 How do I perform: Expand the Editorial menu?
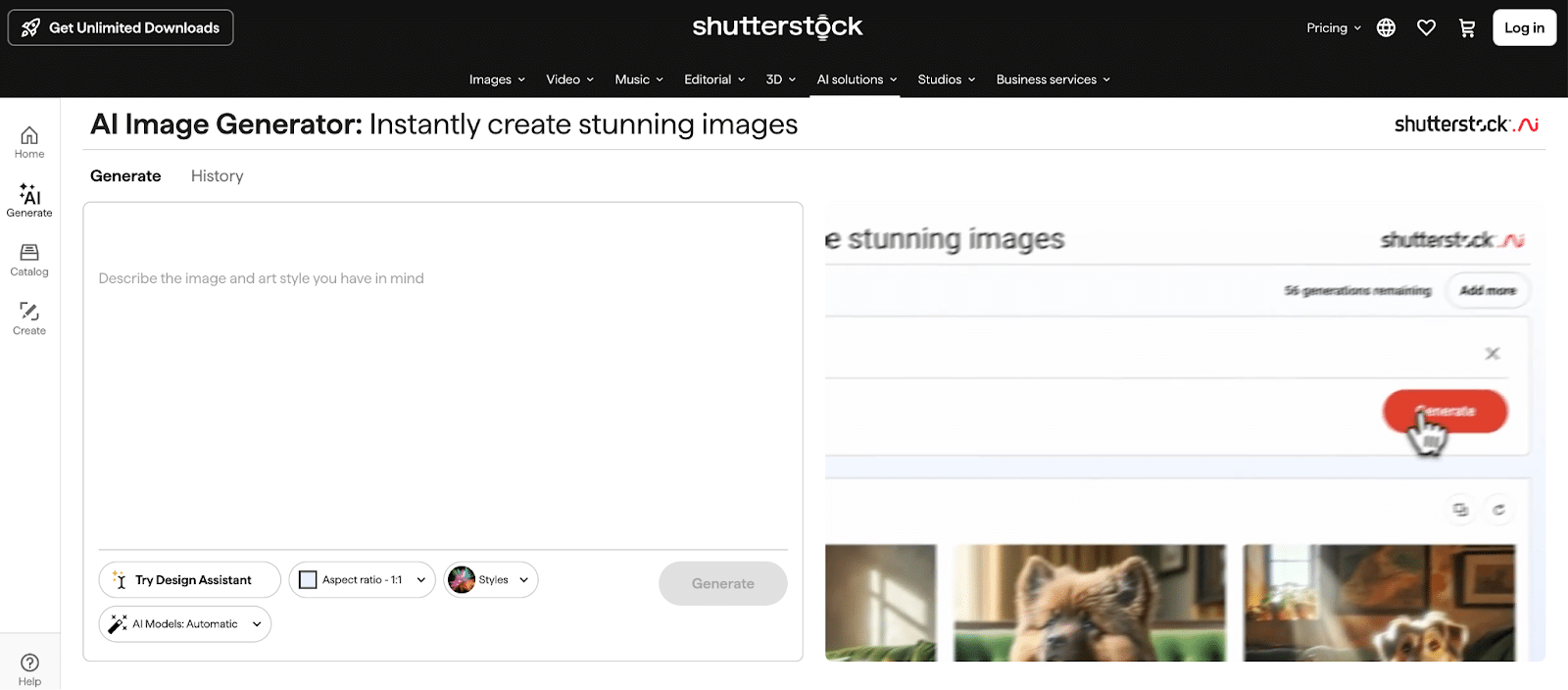pos(714,79)
